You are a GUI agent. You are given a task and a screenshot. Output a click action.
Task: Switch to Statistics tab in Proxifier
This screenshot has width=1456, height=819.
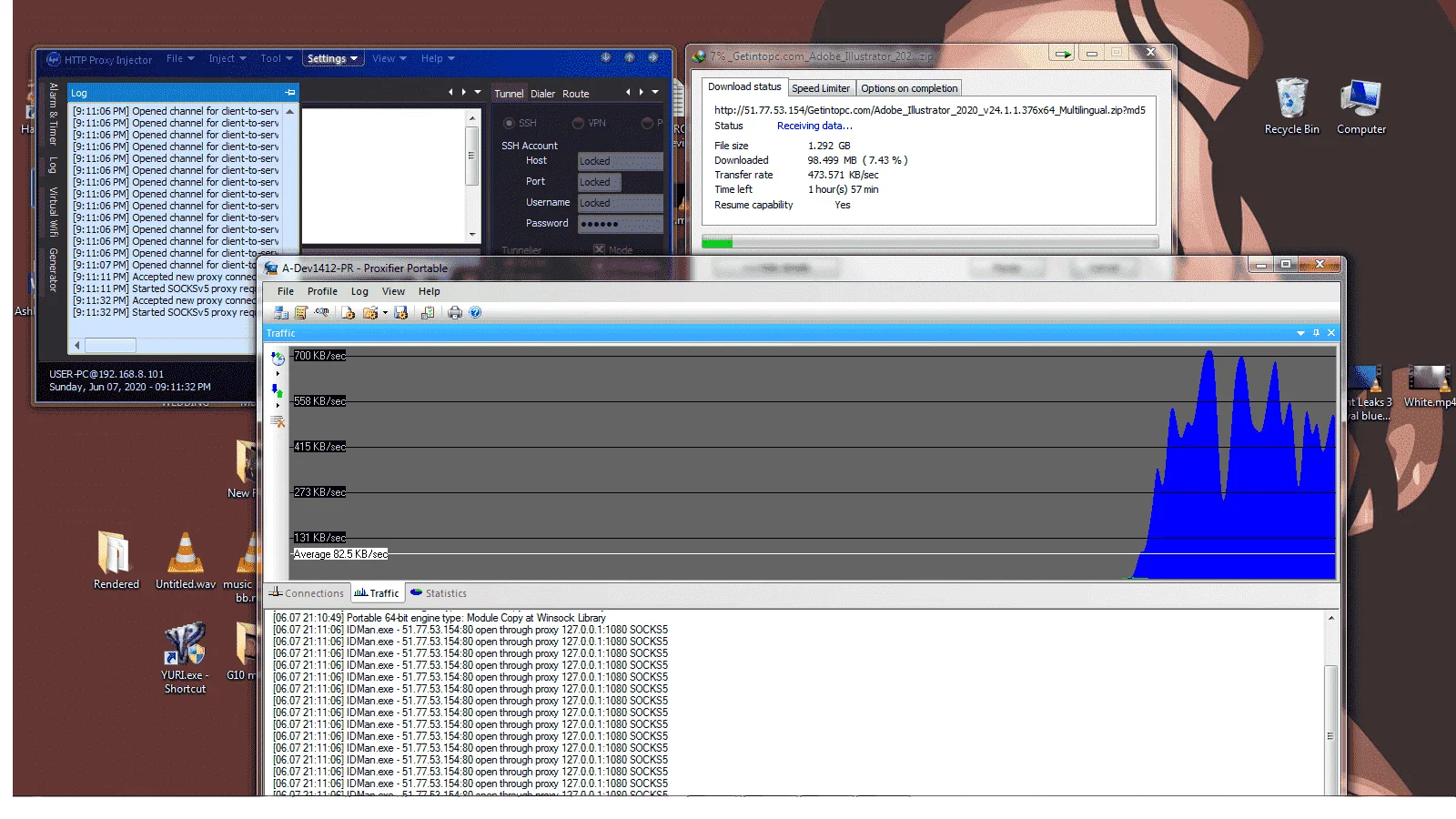439,593
